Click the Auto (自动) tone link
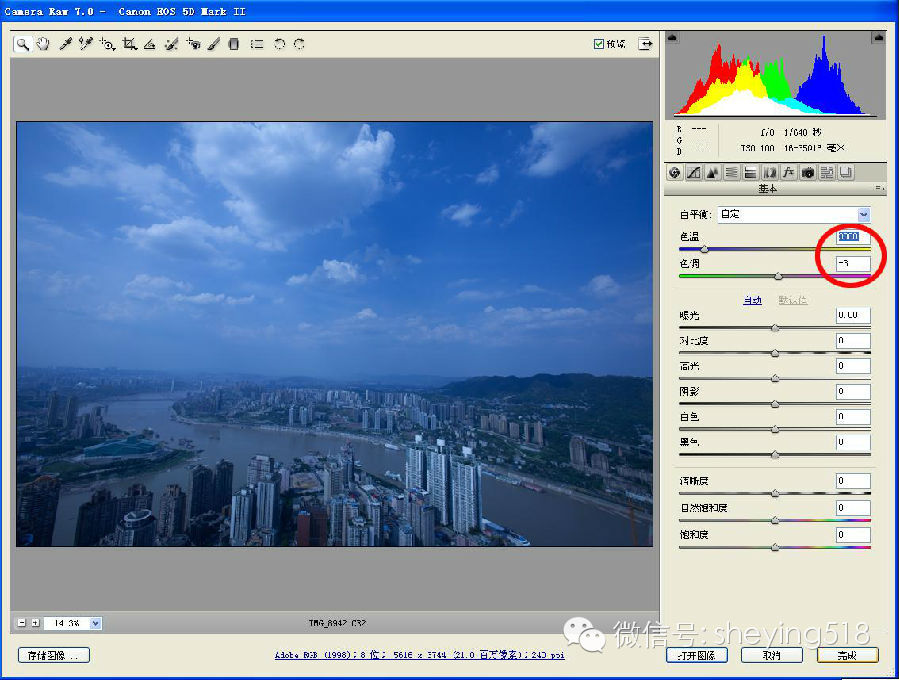This screenshot has width=899, height=680. [x=752, y=300]
